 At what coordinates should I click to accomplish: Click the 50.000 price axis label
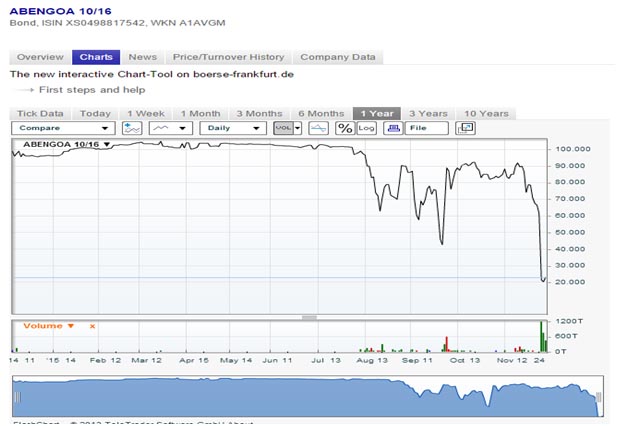570,232
